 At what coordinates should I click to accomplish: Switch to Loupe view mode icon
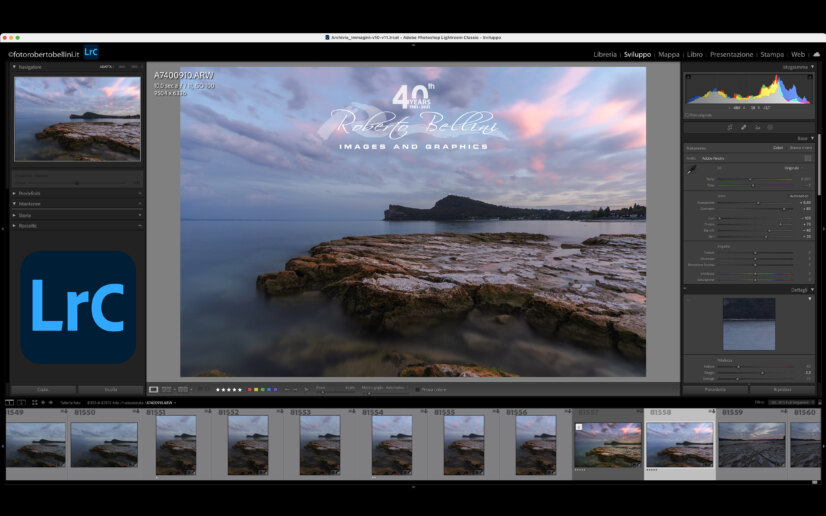(153, 390)
